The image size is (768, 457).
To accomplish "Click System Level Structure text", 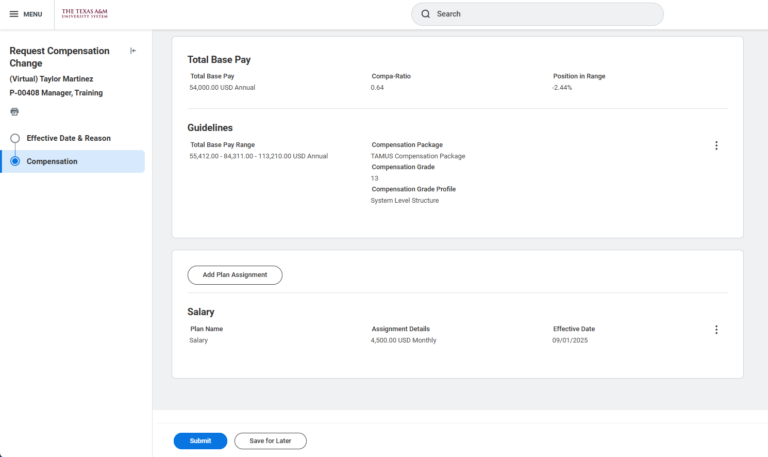I will 405,200.
